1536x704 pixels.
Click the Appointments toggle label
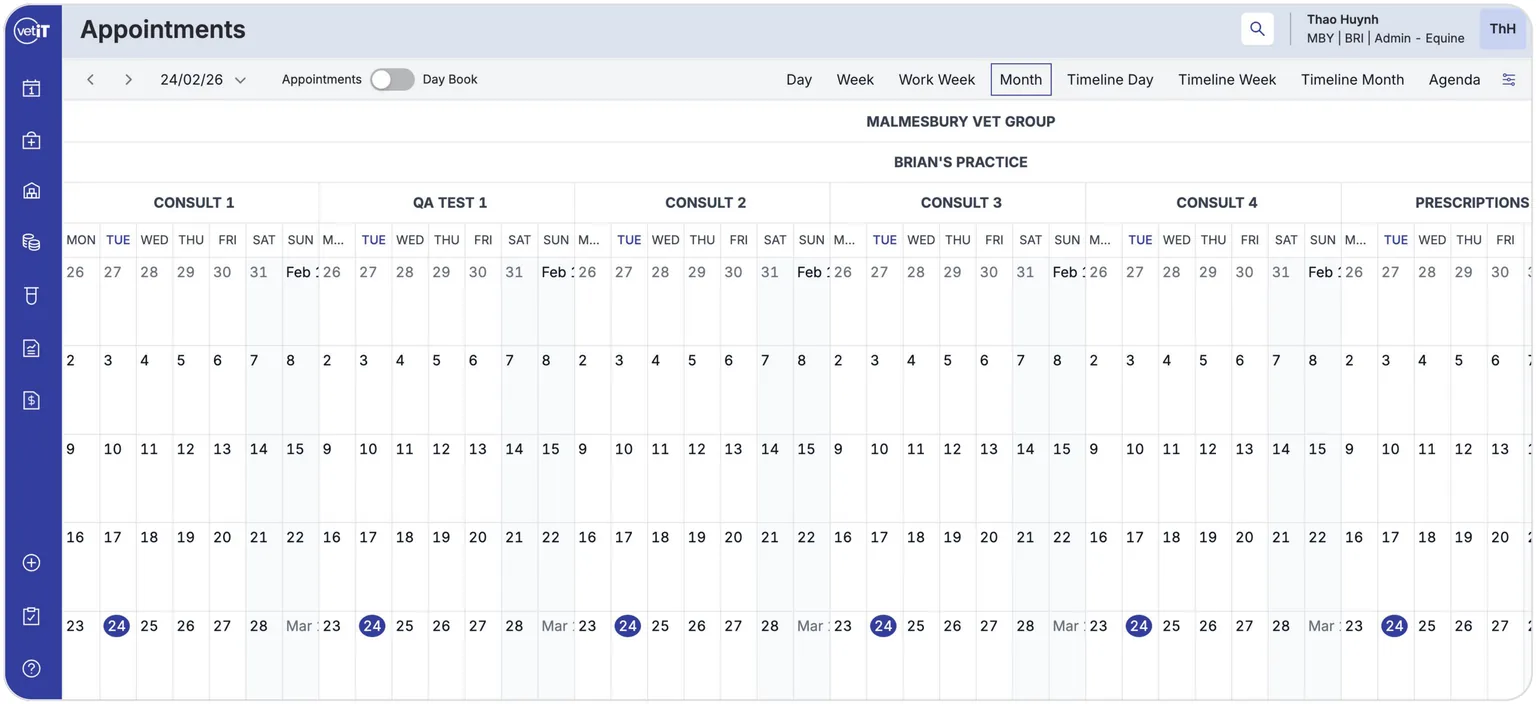tap(322, 80)
